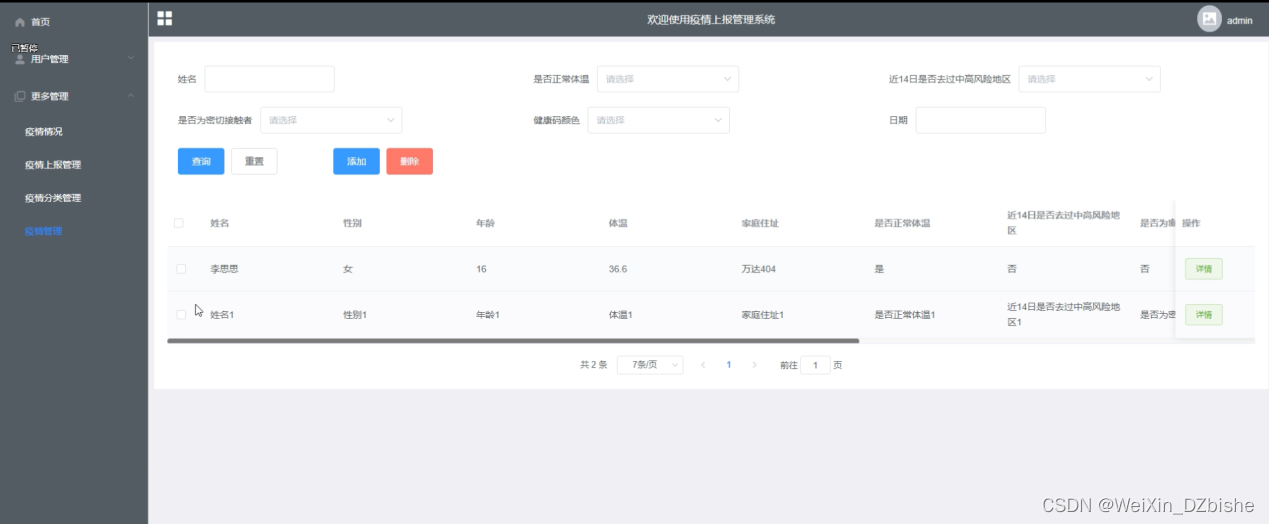Open 详情 for the 李思思 row

pos(1204,269)
